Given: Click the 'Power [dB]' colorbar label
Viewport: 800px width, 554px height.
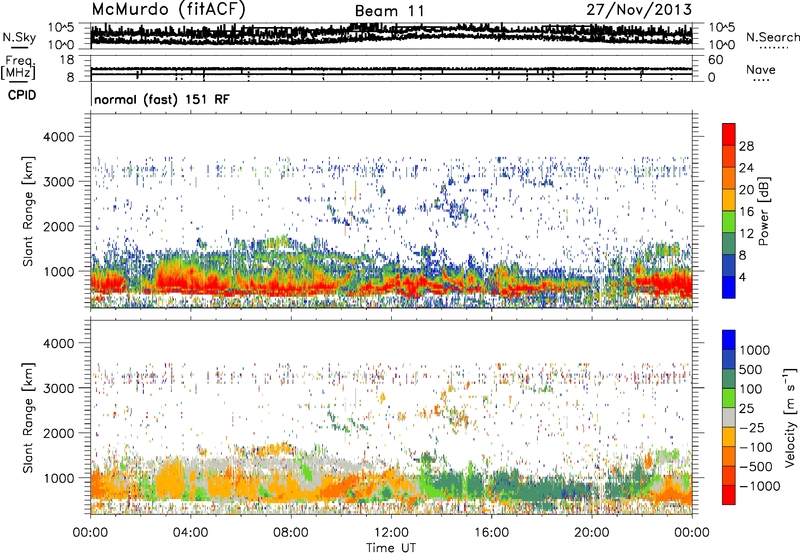Looking at the screenshot, I should click(764, 211).
